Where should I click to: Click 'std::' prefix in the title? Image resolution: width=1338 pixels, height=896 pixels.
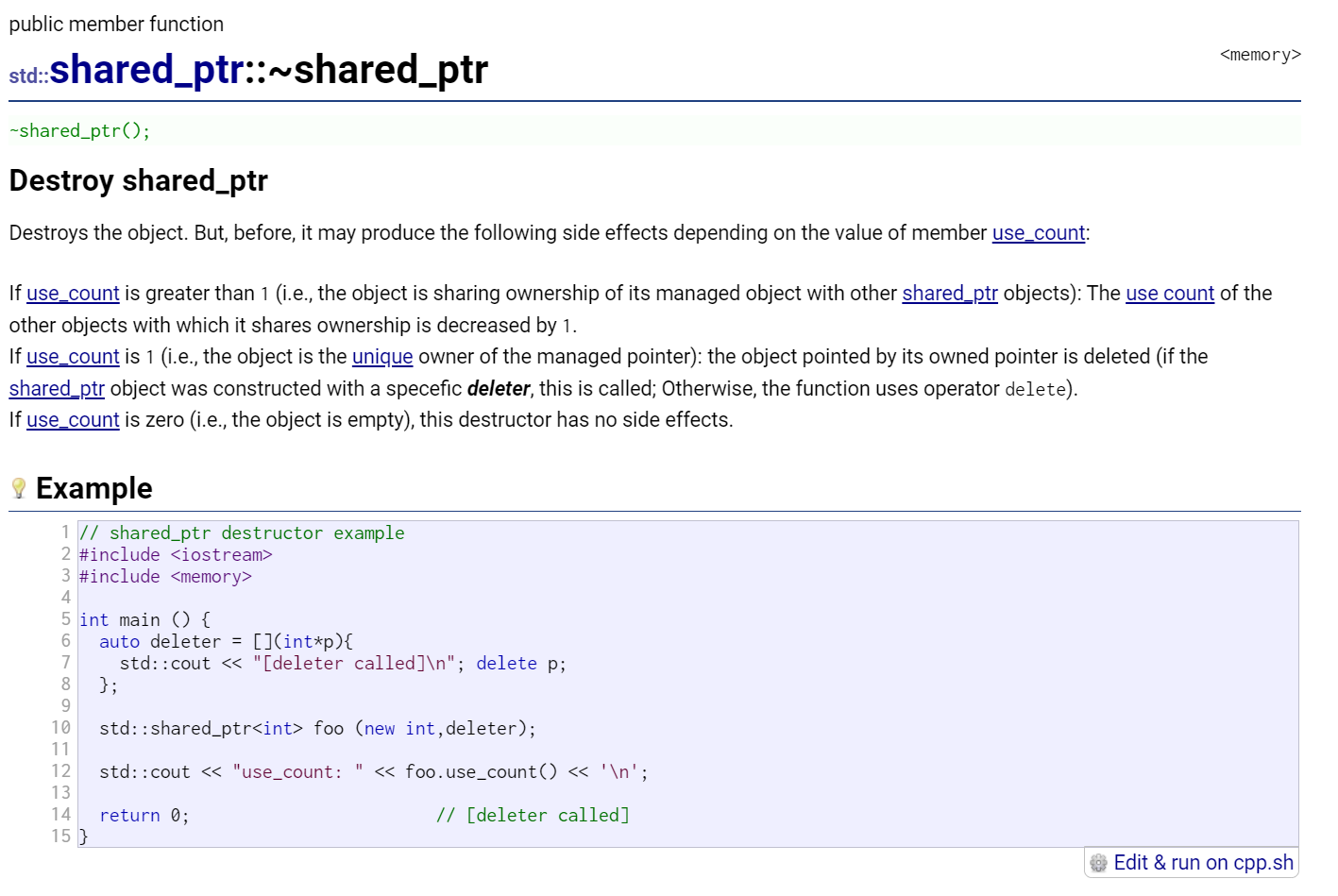(x=28, y=76)
